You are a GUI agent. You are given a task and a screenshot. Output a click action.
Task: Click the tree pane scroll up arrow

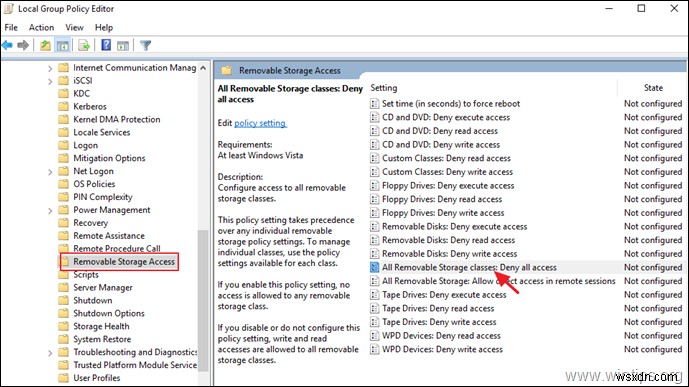203,68
